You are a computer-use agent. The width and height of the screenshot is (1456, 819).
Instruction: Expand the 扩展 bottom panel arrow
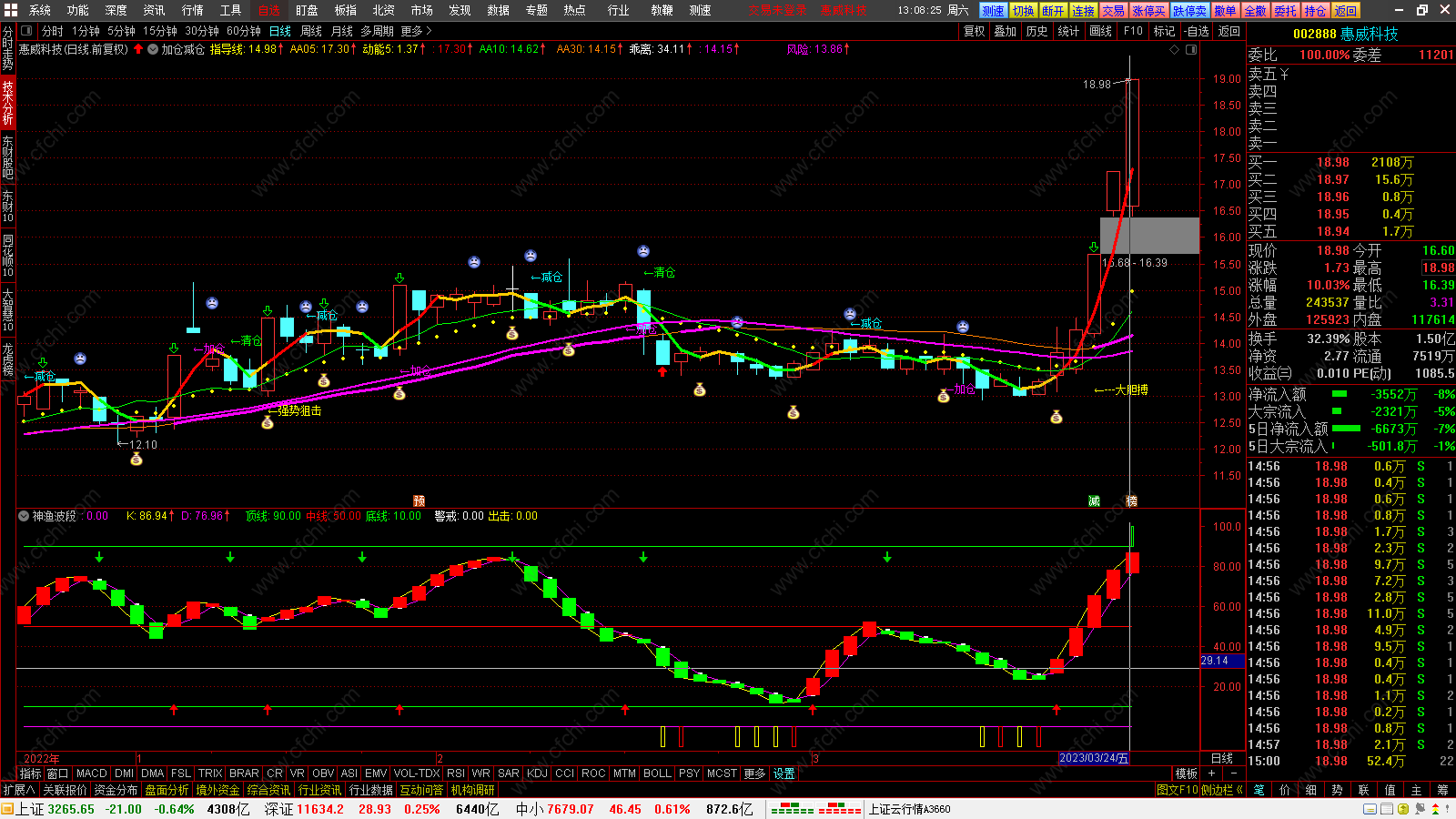pos(19,790)
